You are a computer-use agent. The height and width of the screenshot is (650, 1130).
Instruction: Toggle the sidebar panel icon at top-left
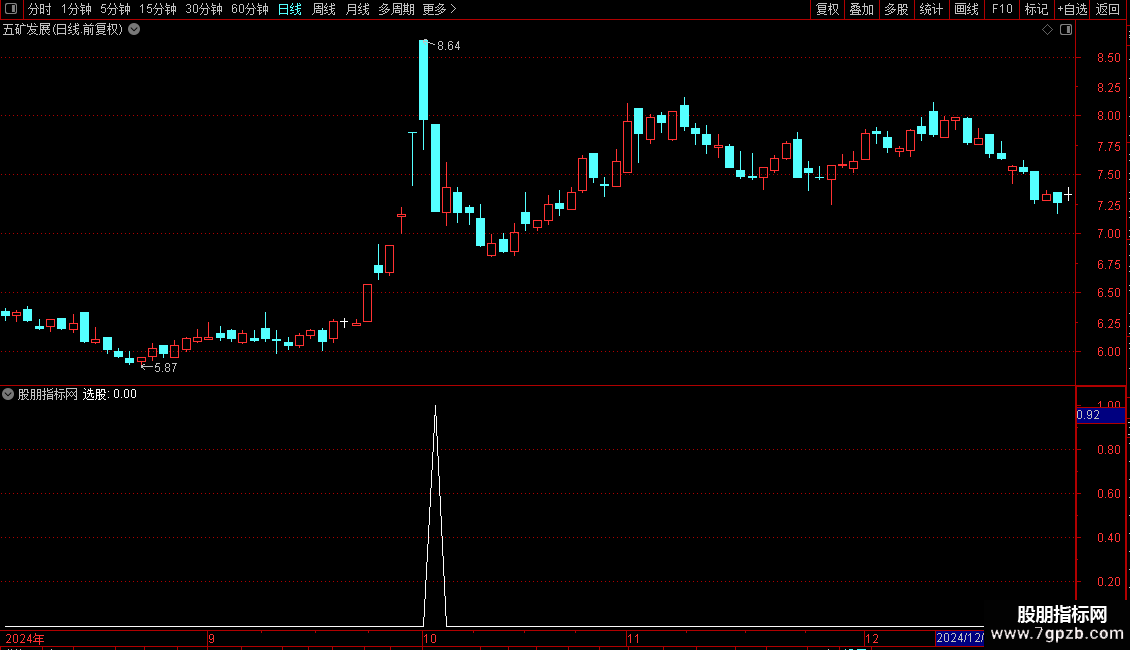click(11, 9)
